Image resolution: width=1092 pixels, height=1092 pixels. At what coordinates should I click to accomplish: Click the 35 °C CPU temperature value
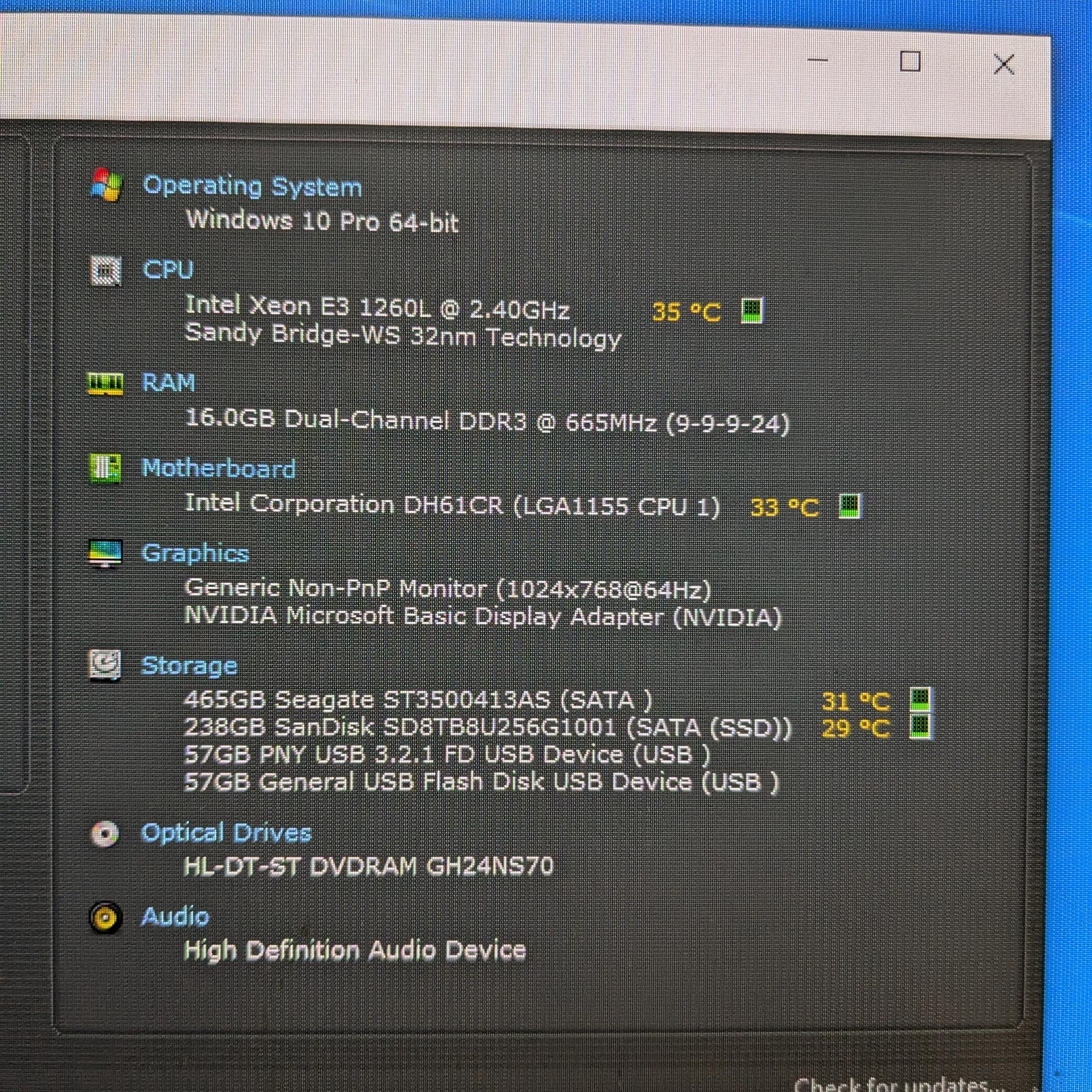click(687, 311)
